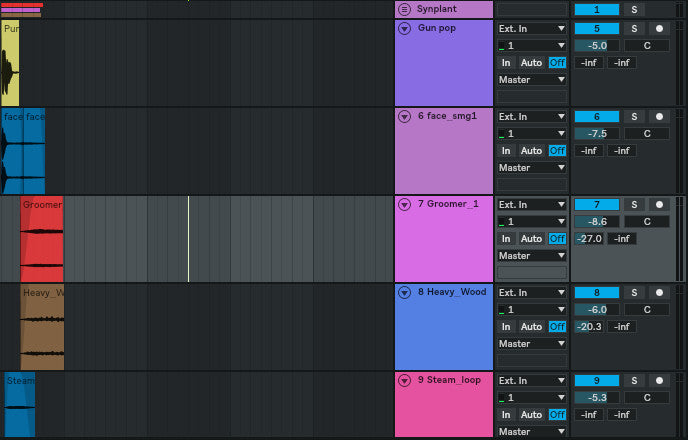The height and width of the screenshot is (440, 688).
Task: Open input channel 1 dropdown on Steam_loop
Action: (x=532, y=397)
